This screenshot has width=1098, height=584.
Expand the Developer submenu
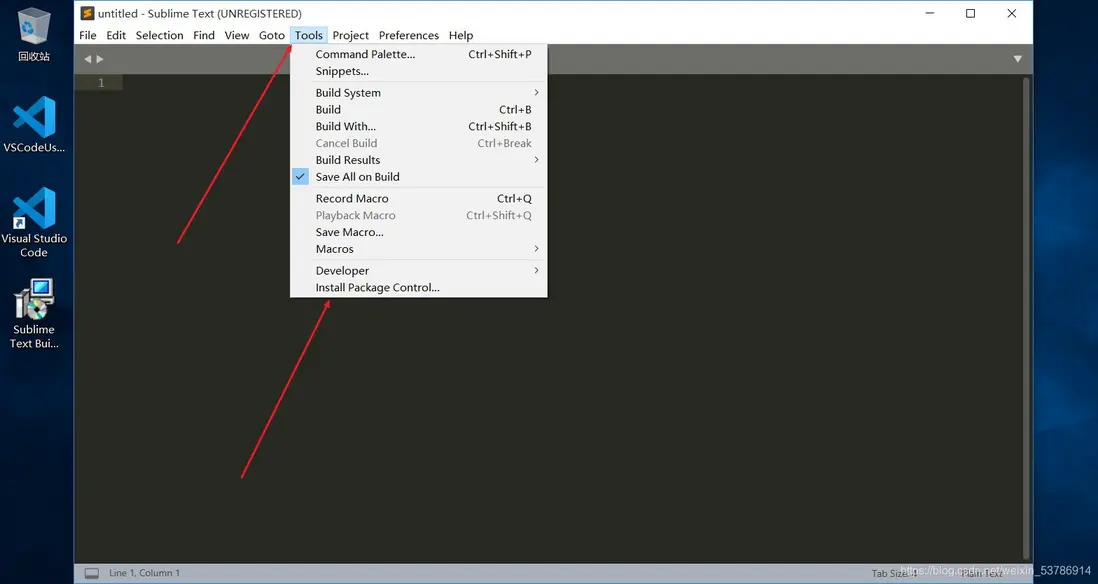(419, 270)
